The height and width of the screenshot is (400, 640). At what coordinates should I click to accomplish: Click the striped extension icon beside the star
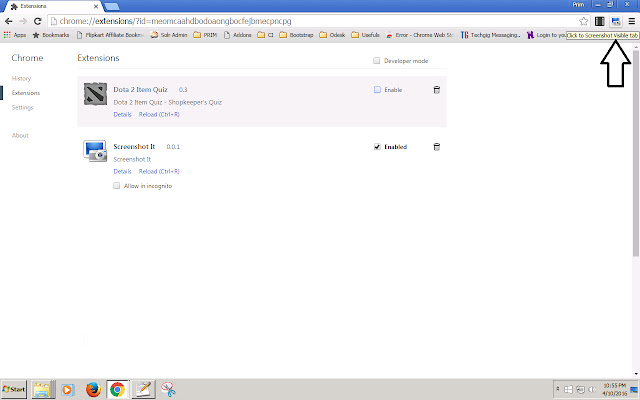(x=600, y=21)
